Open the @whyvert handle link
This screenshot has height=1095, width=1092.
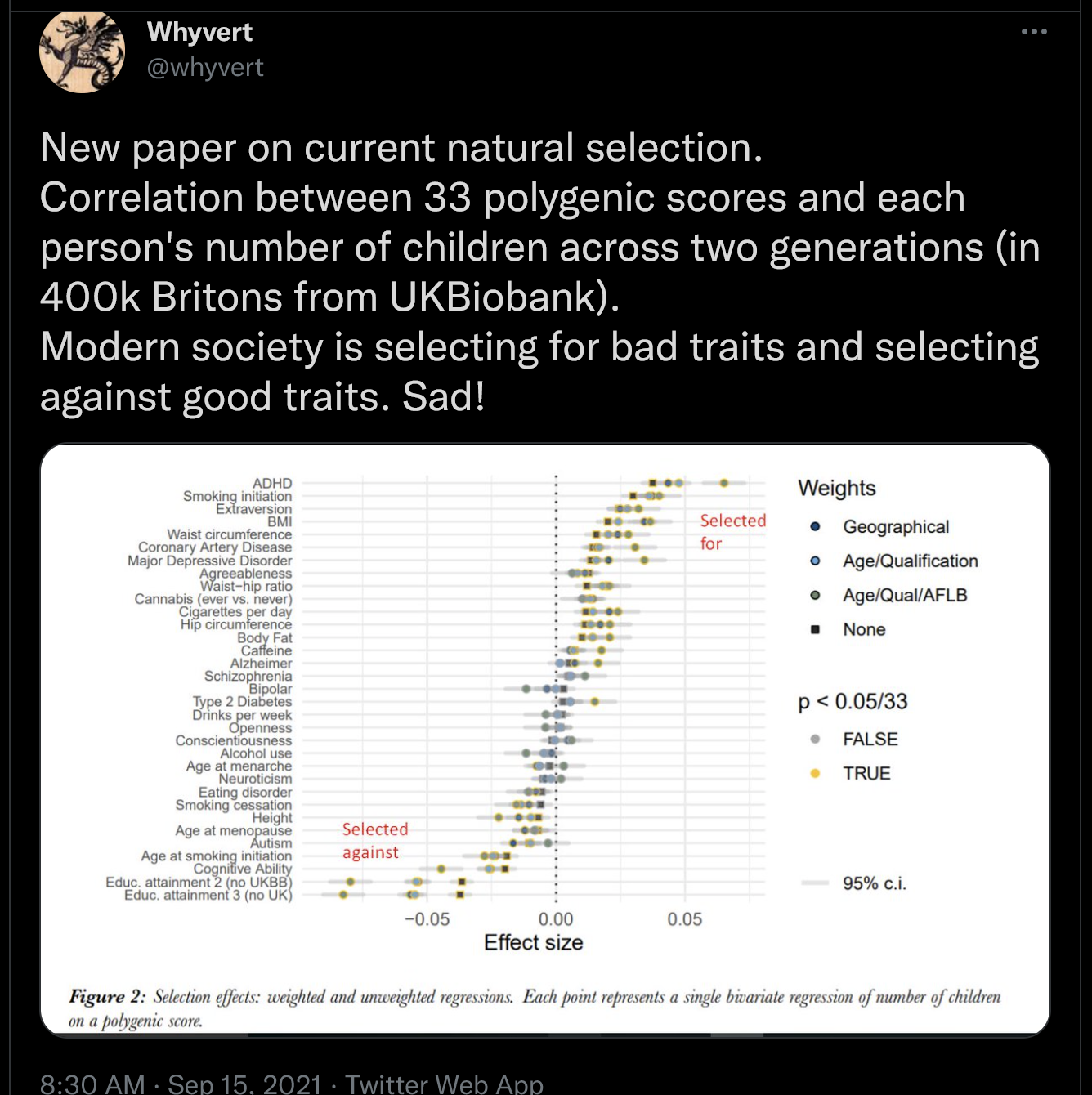205,67
